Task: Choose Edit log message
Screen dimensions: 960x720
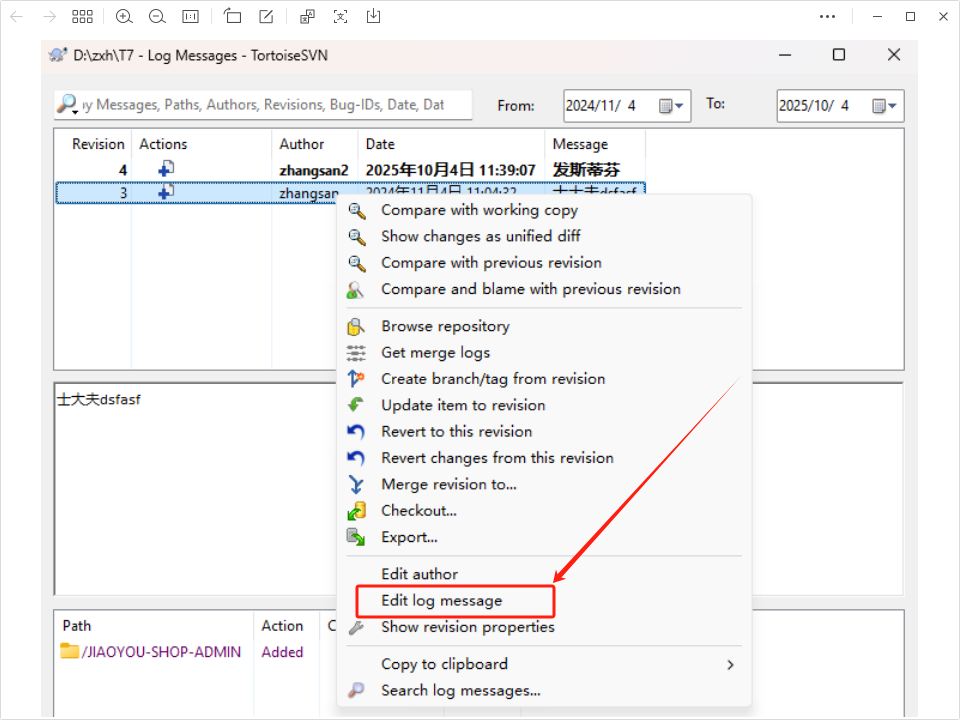Action: 544,601
